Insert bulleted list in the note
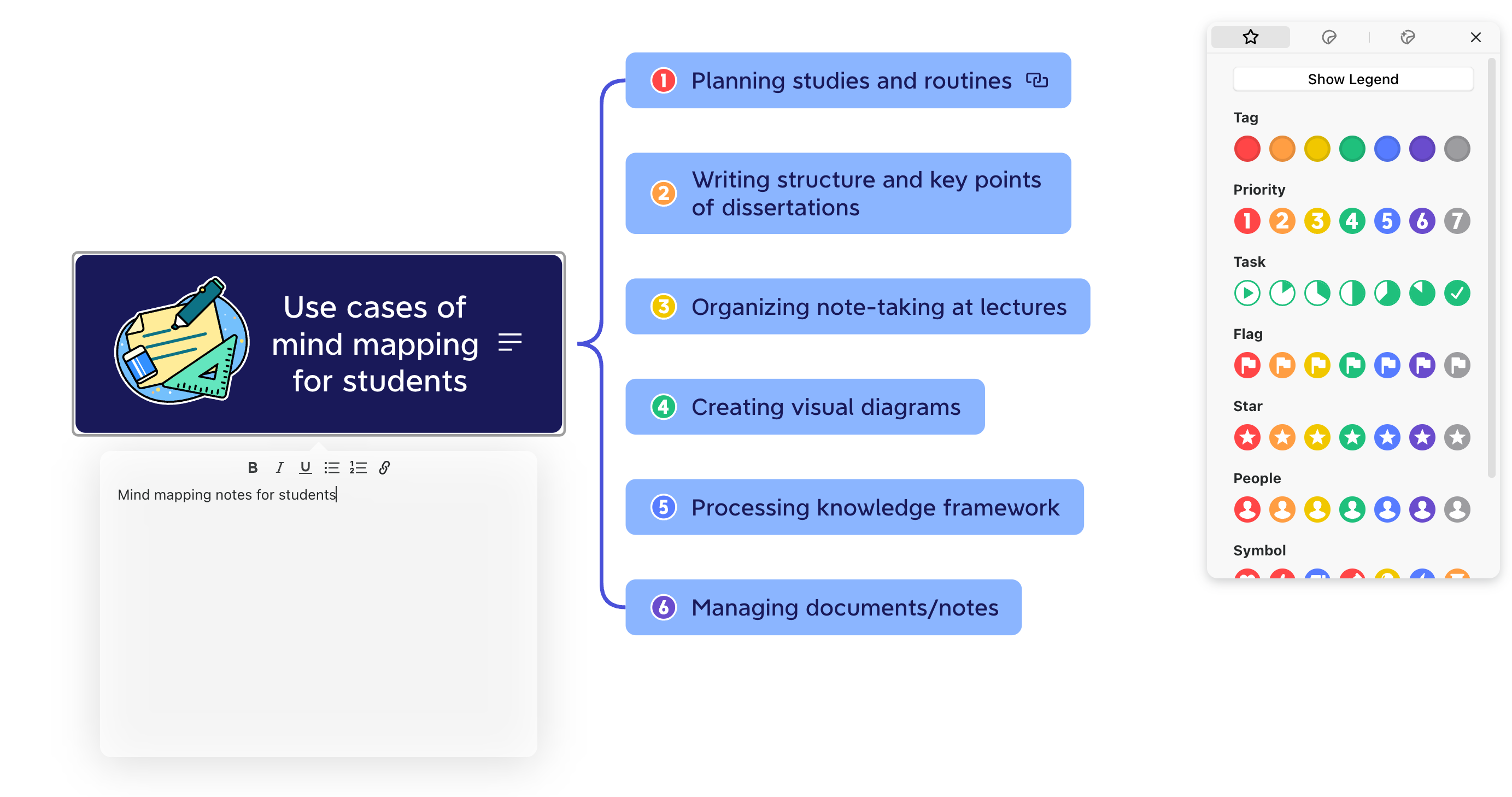 [332, 467]
